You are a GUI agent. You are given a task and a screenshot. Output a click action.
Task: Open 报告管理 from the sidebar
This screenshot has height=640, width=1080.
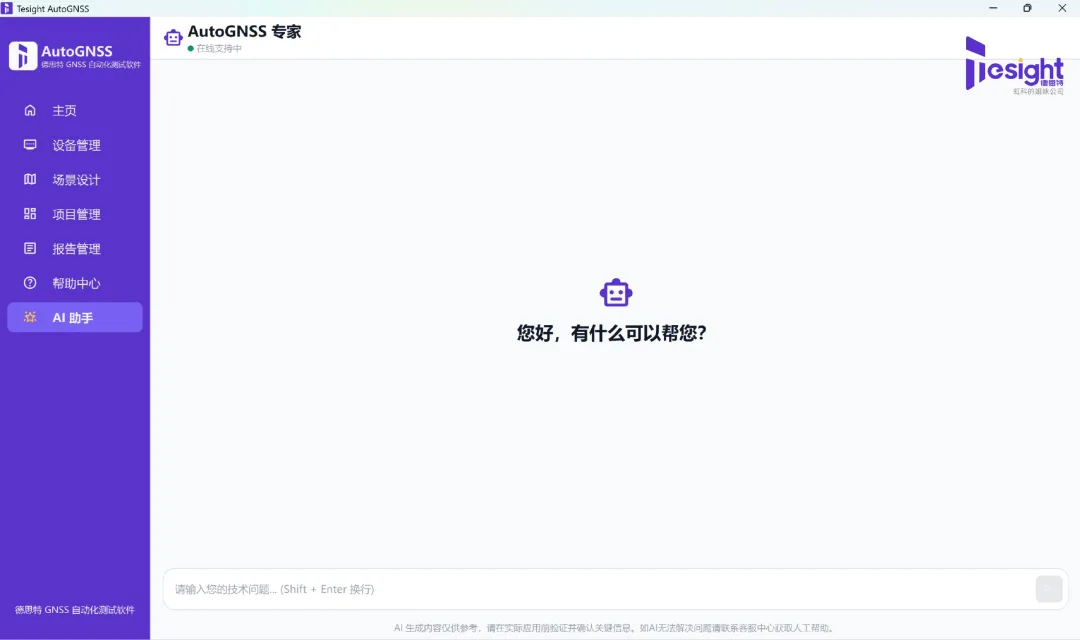[75, 248]
